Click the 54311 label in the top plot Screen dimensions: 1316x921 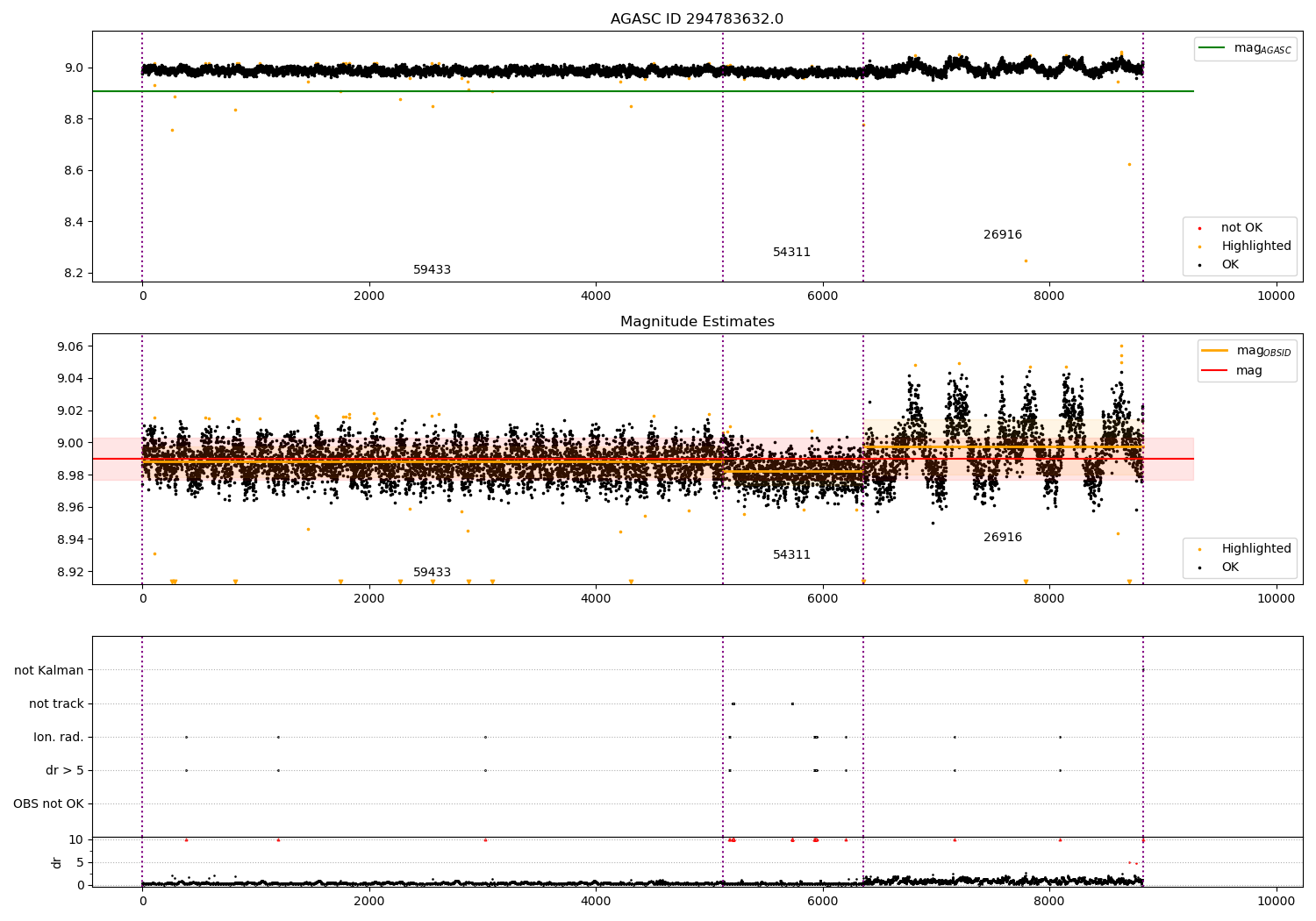(791, 253)
